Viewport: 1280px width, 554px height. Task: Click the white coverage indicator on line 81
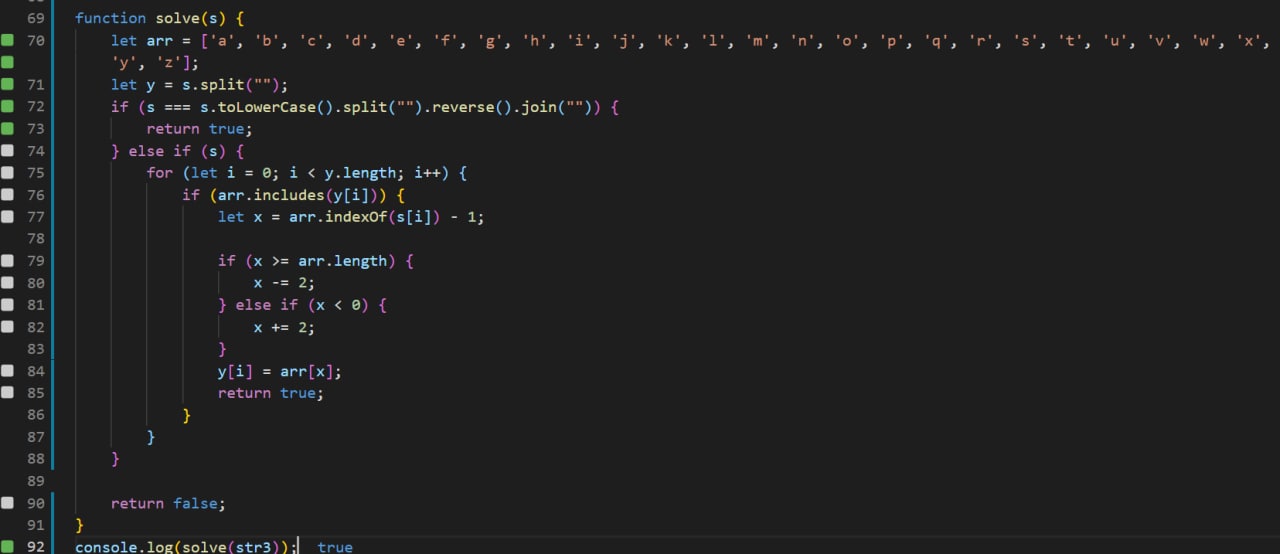(8, 305)
